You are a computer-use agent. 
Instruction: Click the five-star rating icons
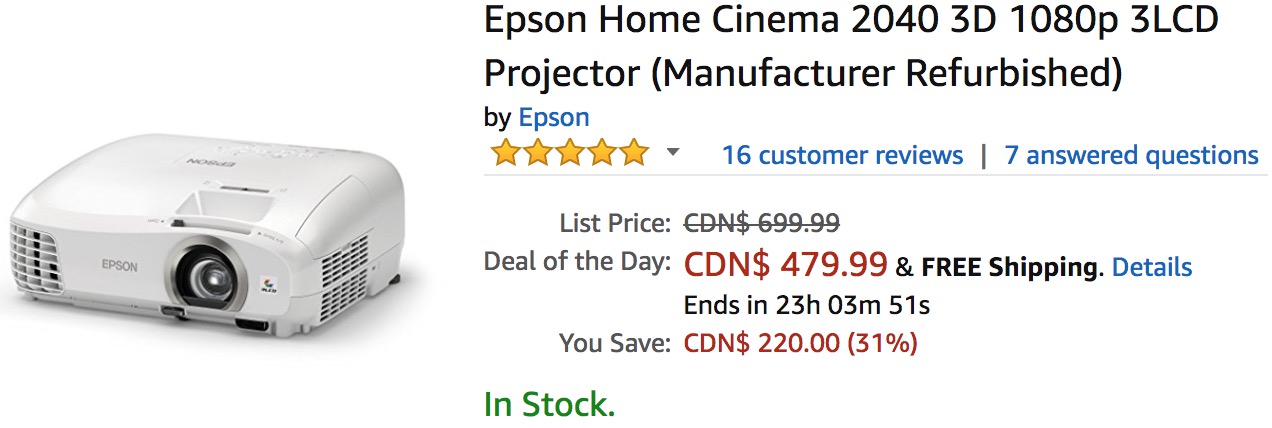point(569,154)
